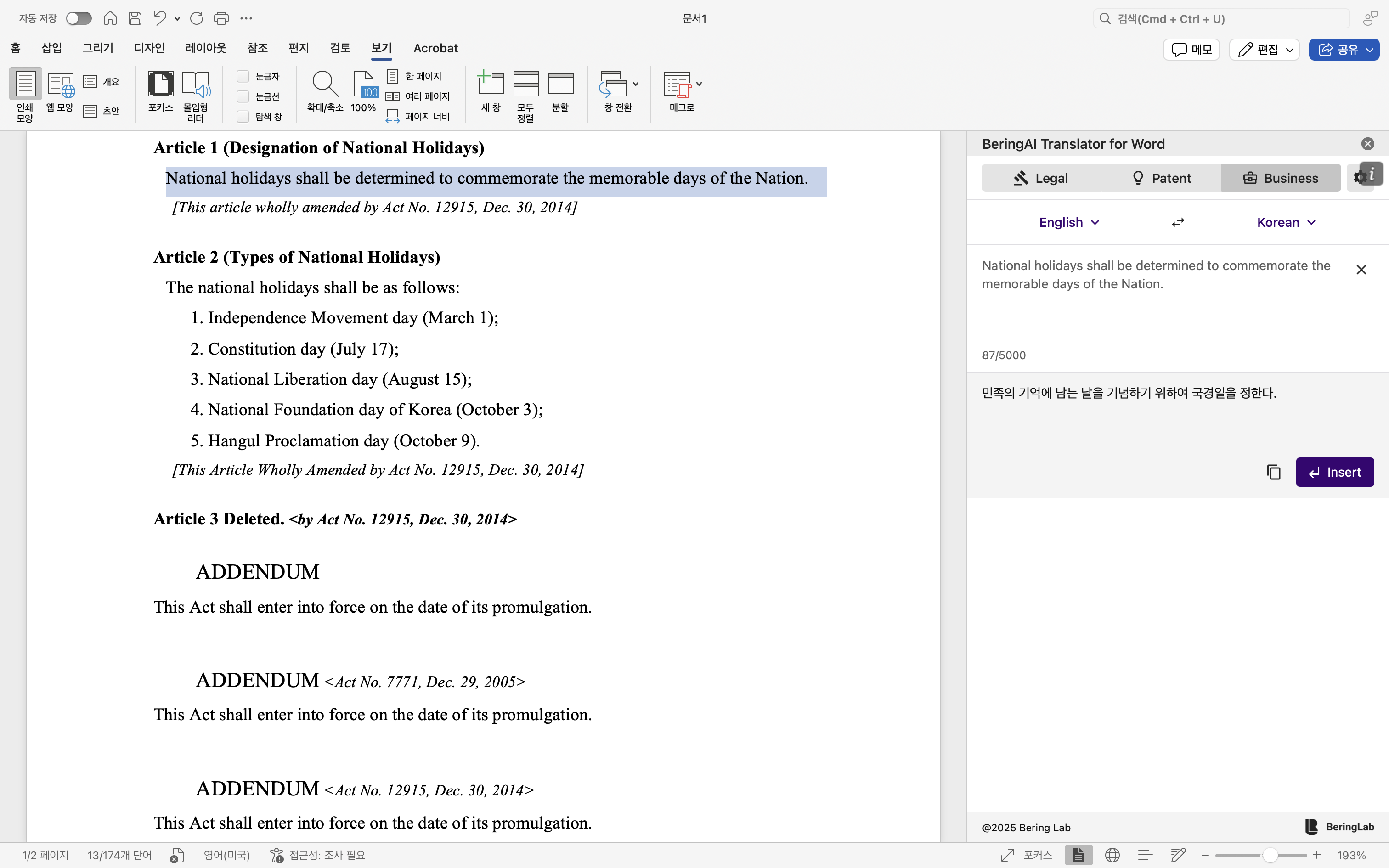Screen dimensions: 1389x868
Task: Swap source and target languages
Action: pos(1178,223)
